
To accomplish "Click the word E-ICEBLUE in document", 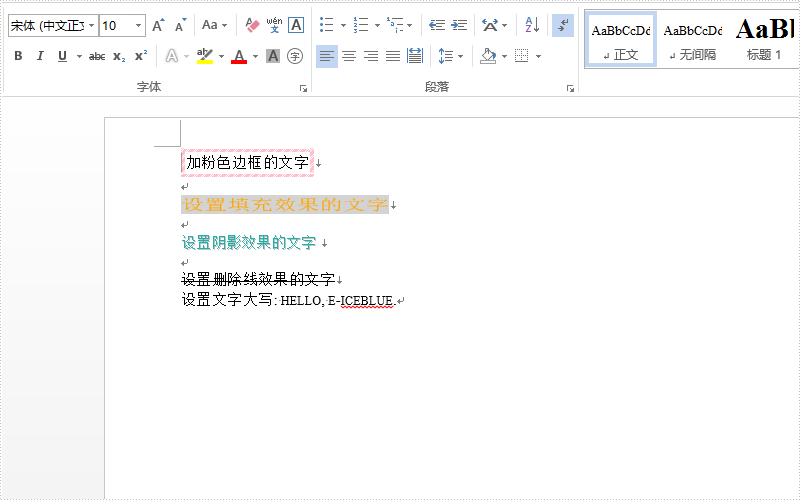I will (360, 301).
